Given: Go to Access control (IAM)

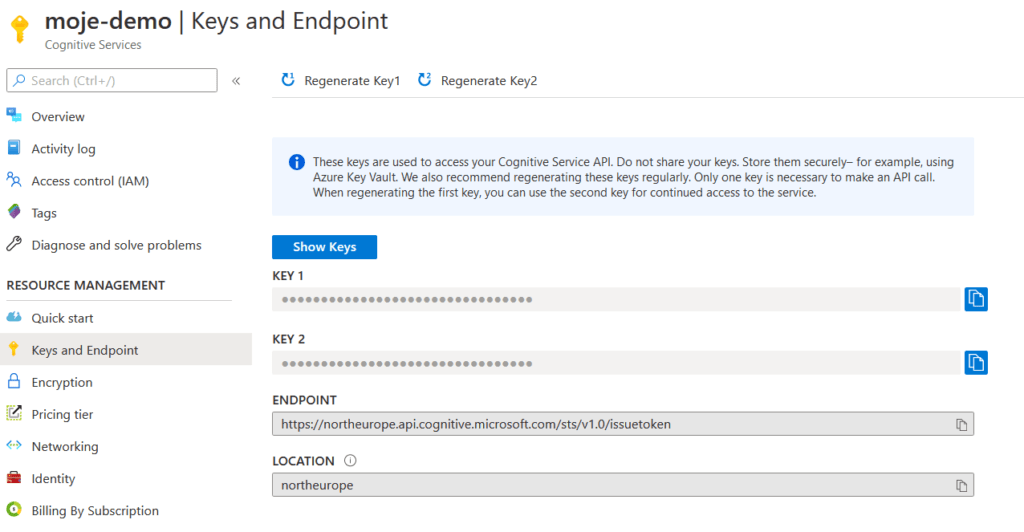Looking at the screenshot, I should pyautogui.click(x=90, y=181).
